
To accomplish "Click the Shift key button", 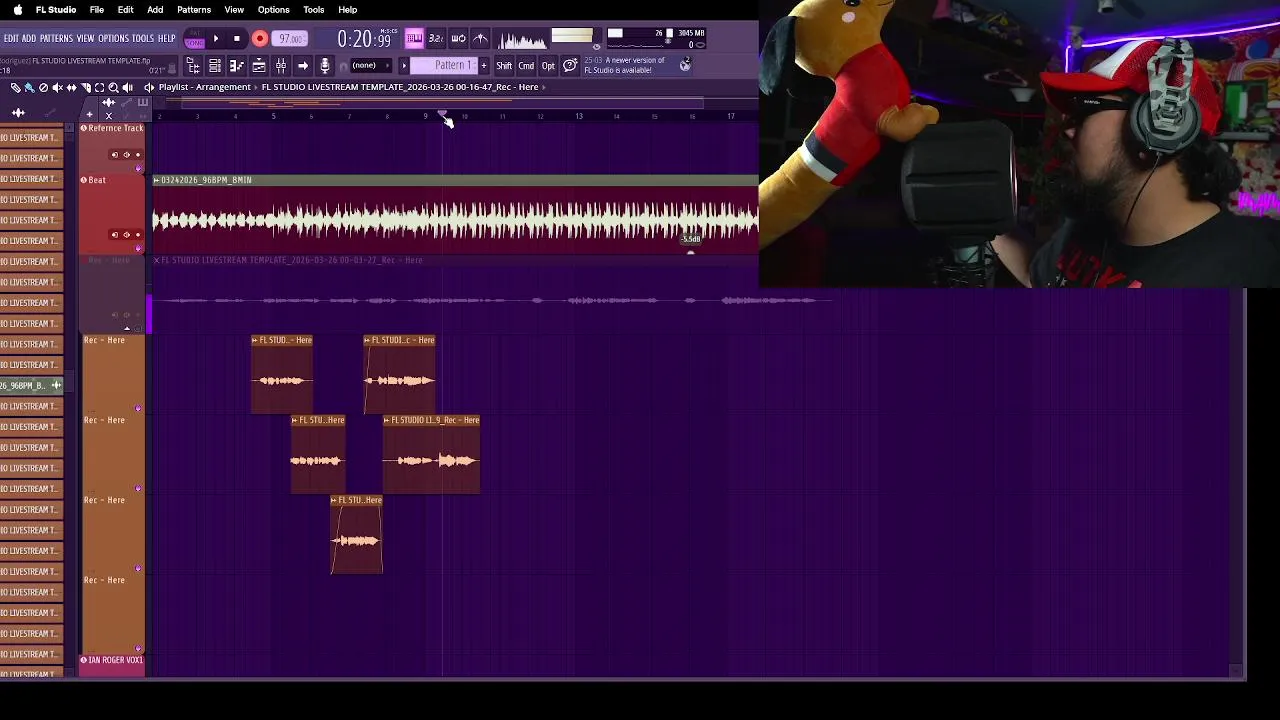I will point(504,66).
